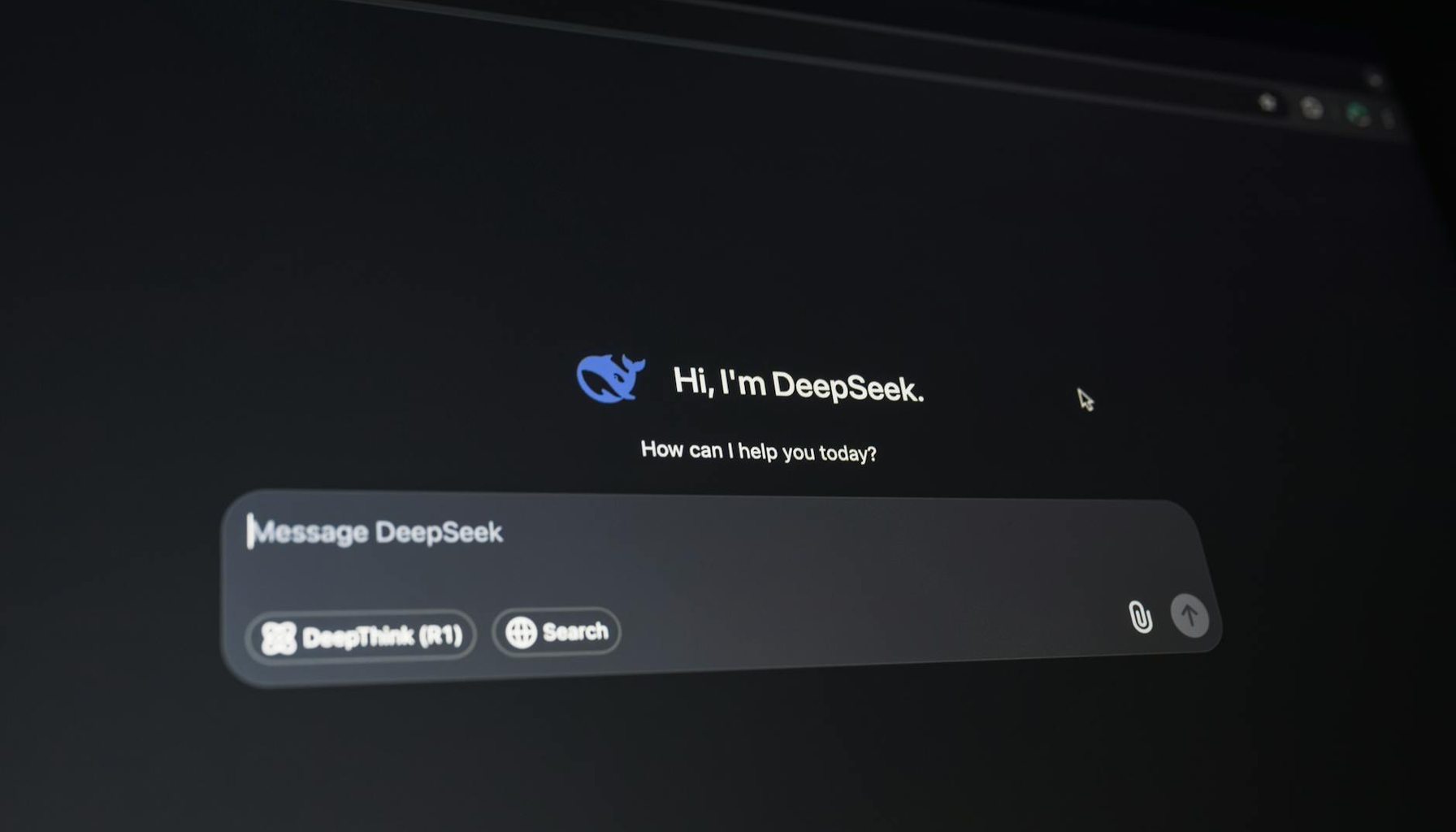Click the "DeepThink (R1)" label text
The width and height of the screenshot is (1456, 832).
point(382,636)
